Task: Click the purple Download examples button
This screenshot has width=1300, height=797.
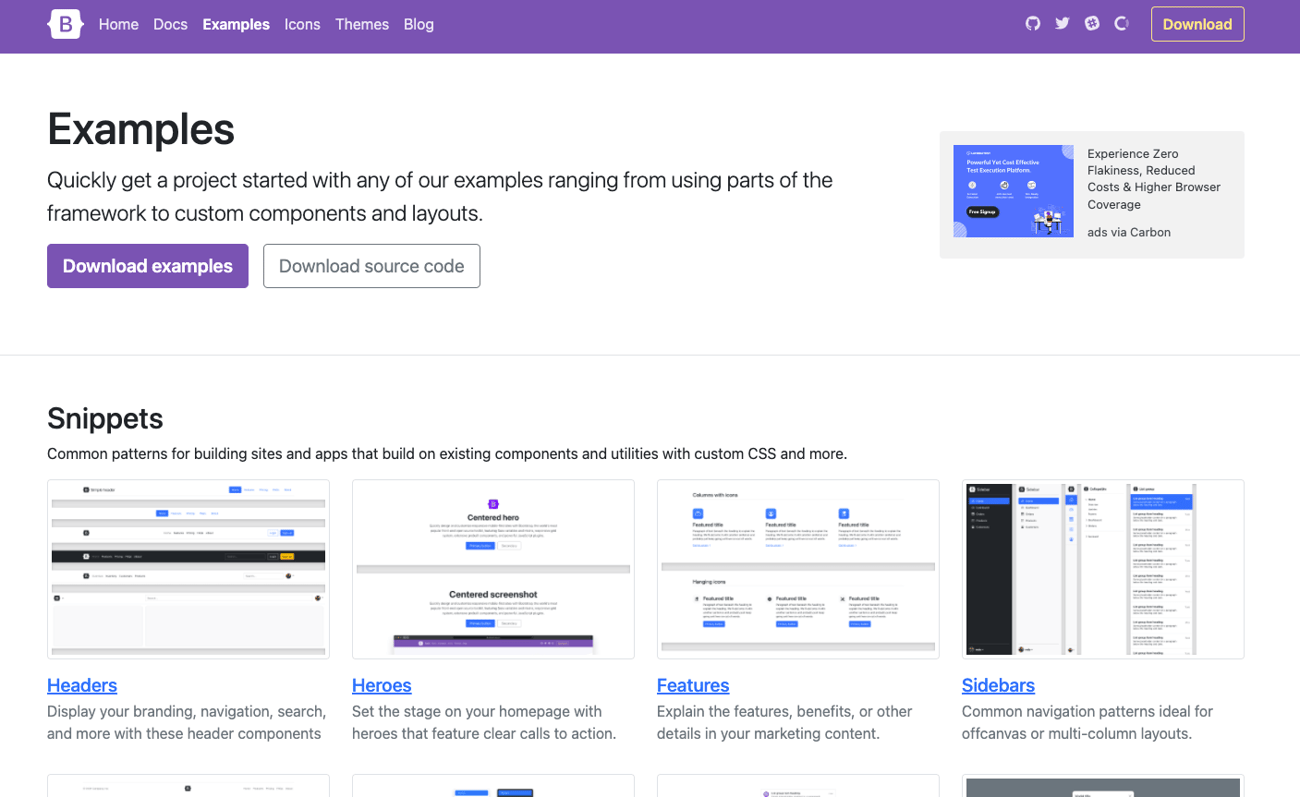Action: pos(148,266)
